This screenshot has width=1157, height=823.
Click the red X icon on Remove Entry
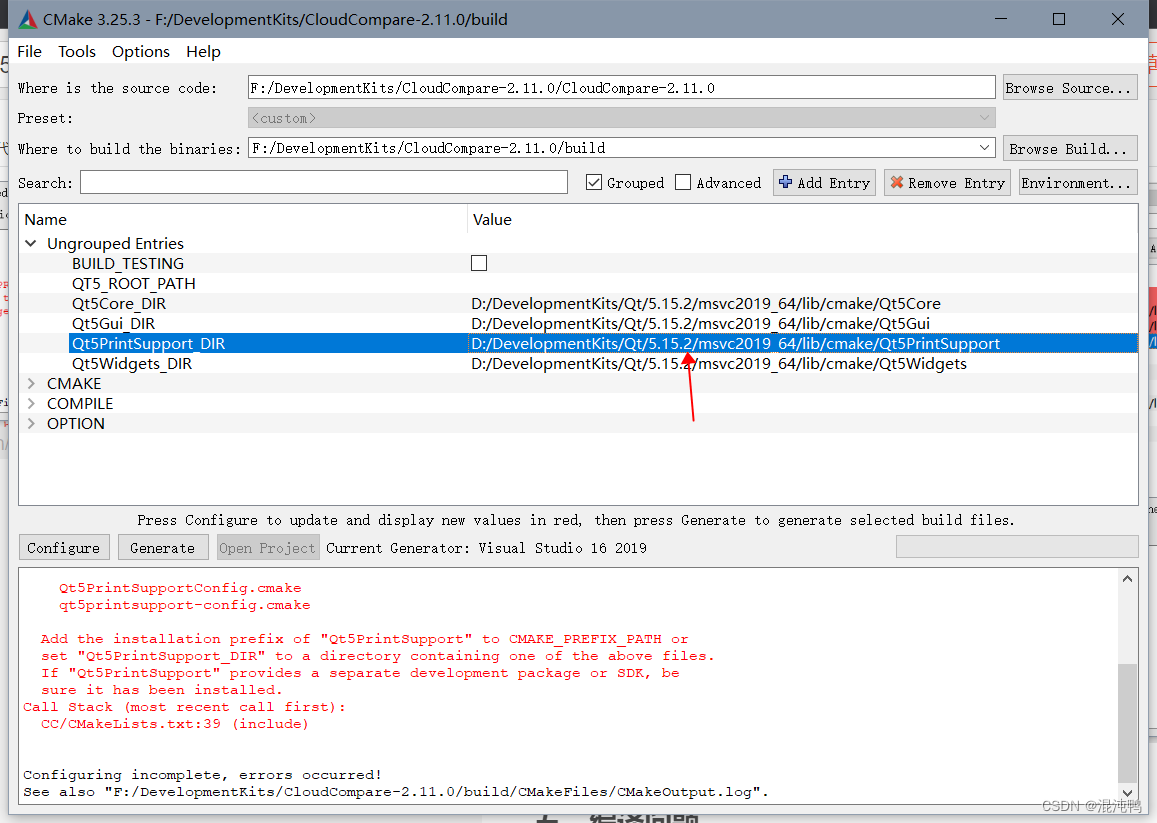pyautogui.click(x=897, y=182)
